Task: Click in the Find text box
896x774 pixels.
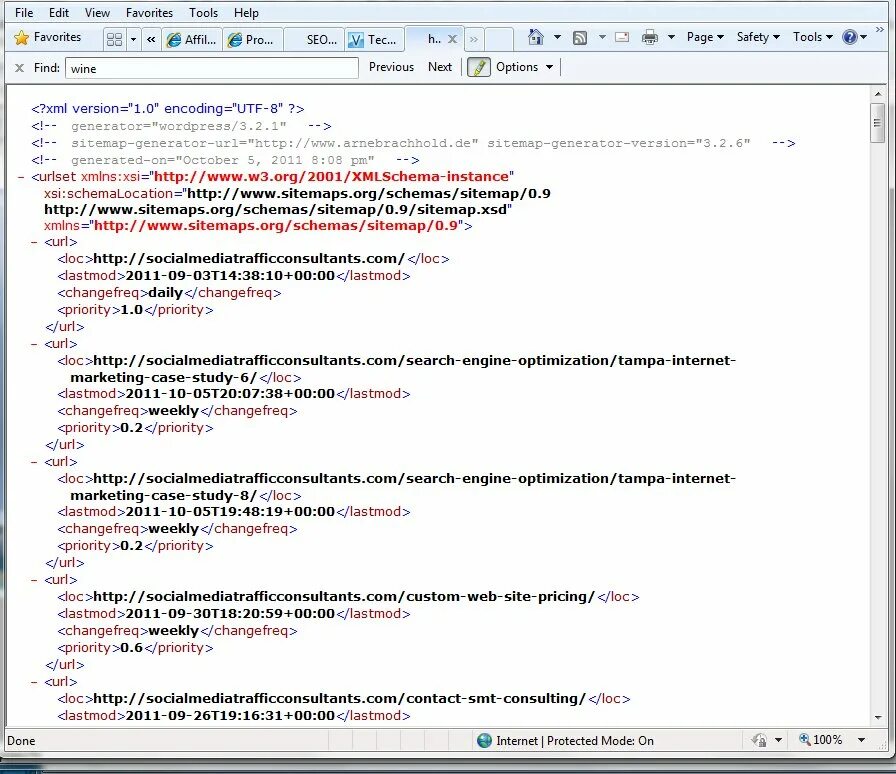Action: pos(212,68)
